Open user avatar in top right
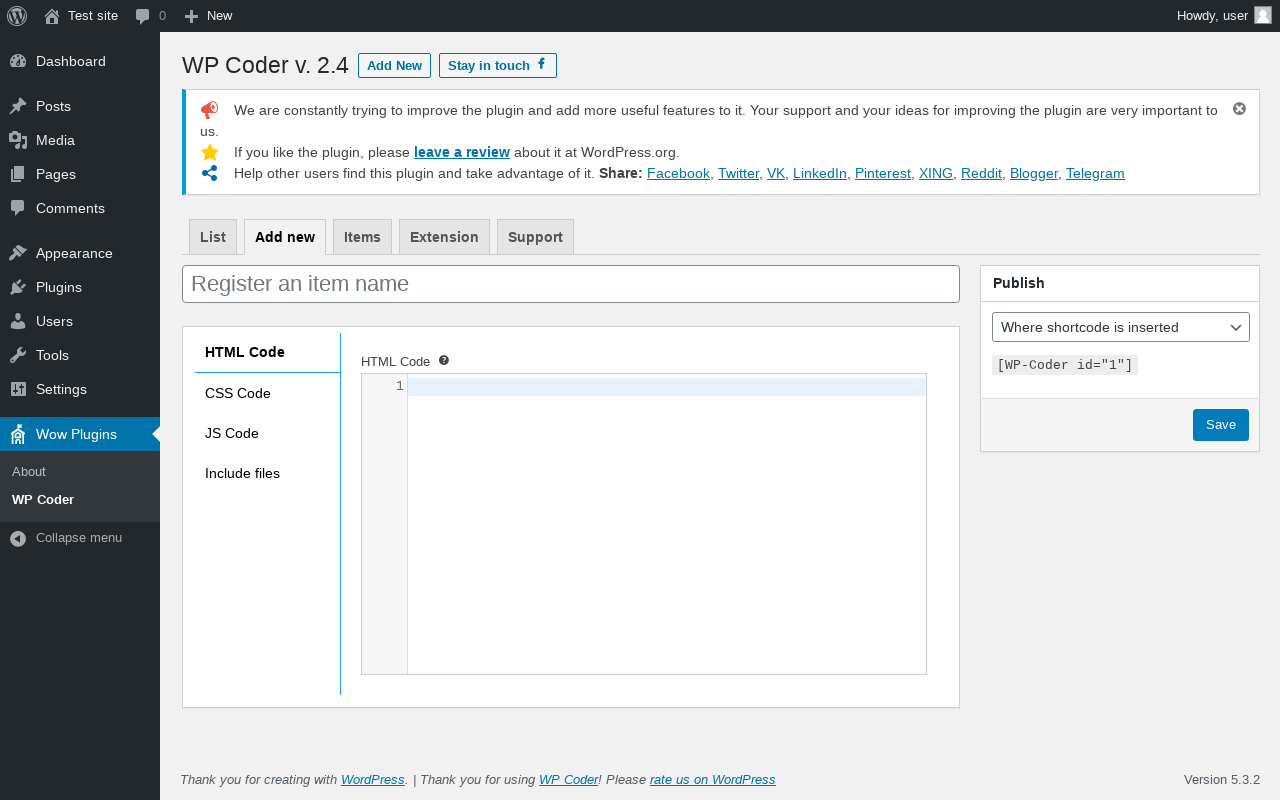Viewport: 1280px width, 800px height. click(x=1263, y=15)
